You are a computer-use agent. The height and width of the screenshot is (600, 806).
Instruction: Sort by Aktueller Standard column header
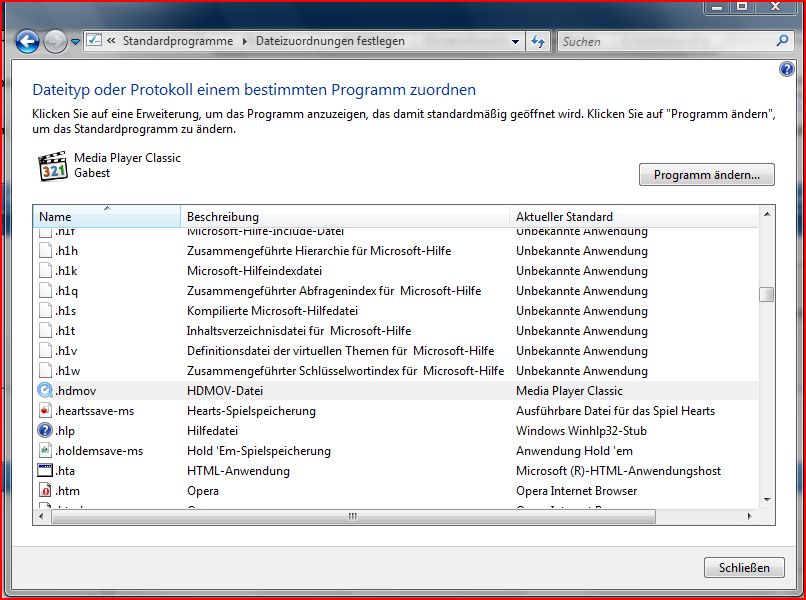point(634,216)
